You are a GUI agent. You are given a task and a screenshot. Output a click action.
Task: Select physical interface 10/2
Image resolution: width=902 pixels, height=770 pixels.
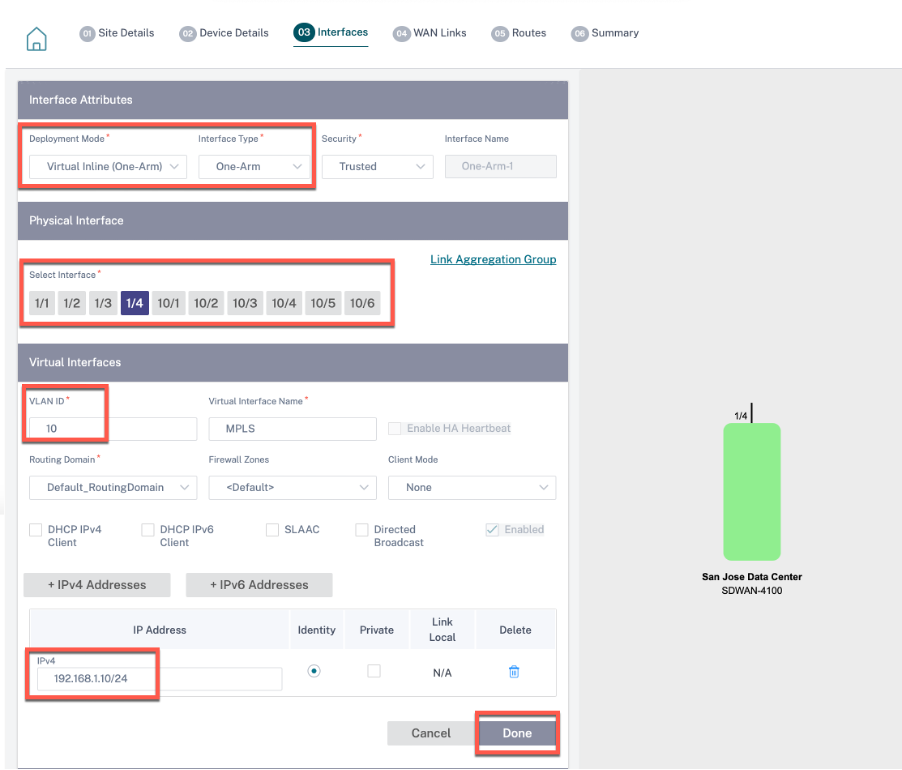[206, 303]
